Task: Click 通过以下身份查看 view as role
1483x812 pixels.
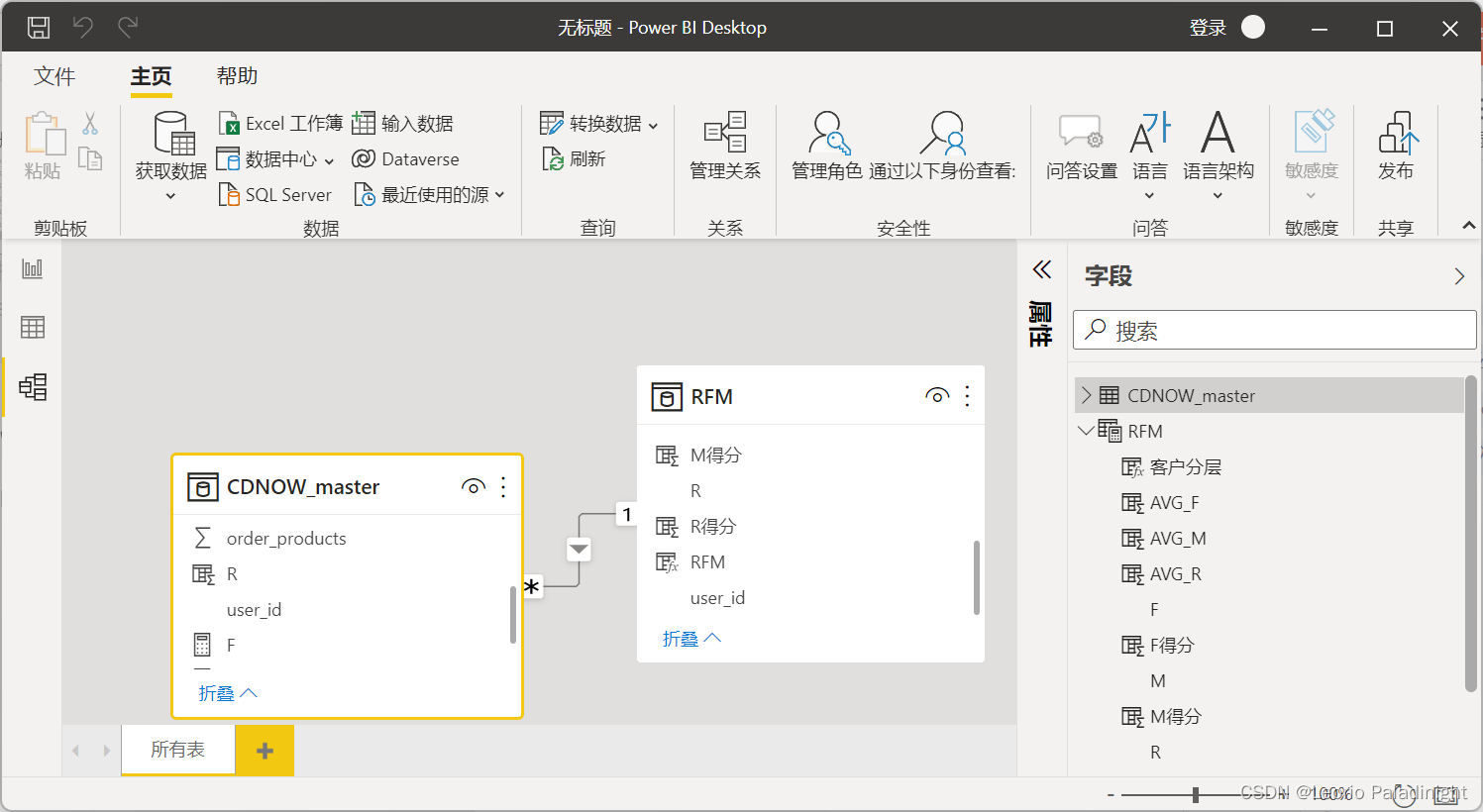Action: click(942, 146)
